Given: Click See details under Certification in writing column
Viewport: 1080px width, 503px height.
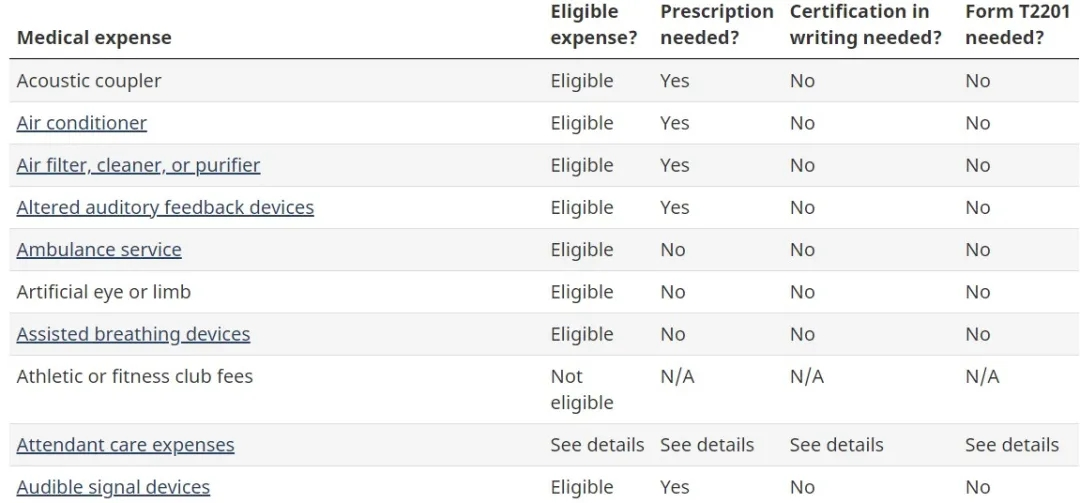Looking at the screenshot, I should 836,444.
